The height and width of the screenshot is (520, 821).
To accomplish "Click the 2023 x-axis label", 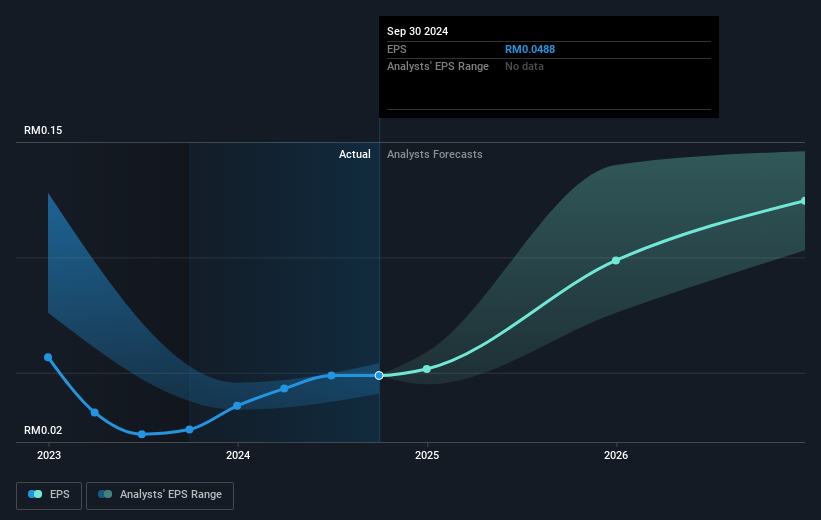I will coord(49,455).
